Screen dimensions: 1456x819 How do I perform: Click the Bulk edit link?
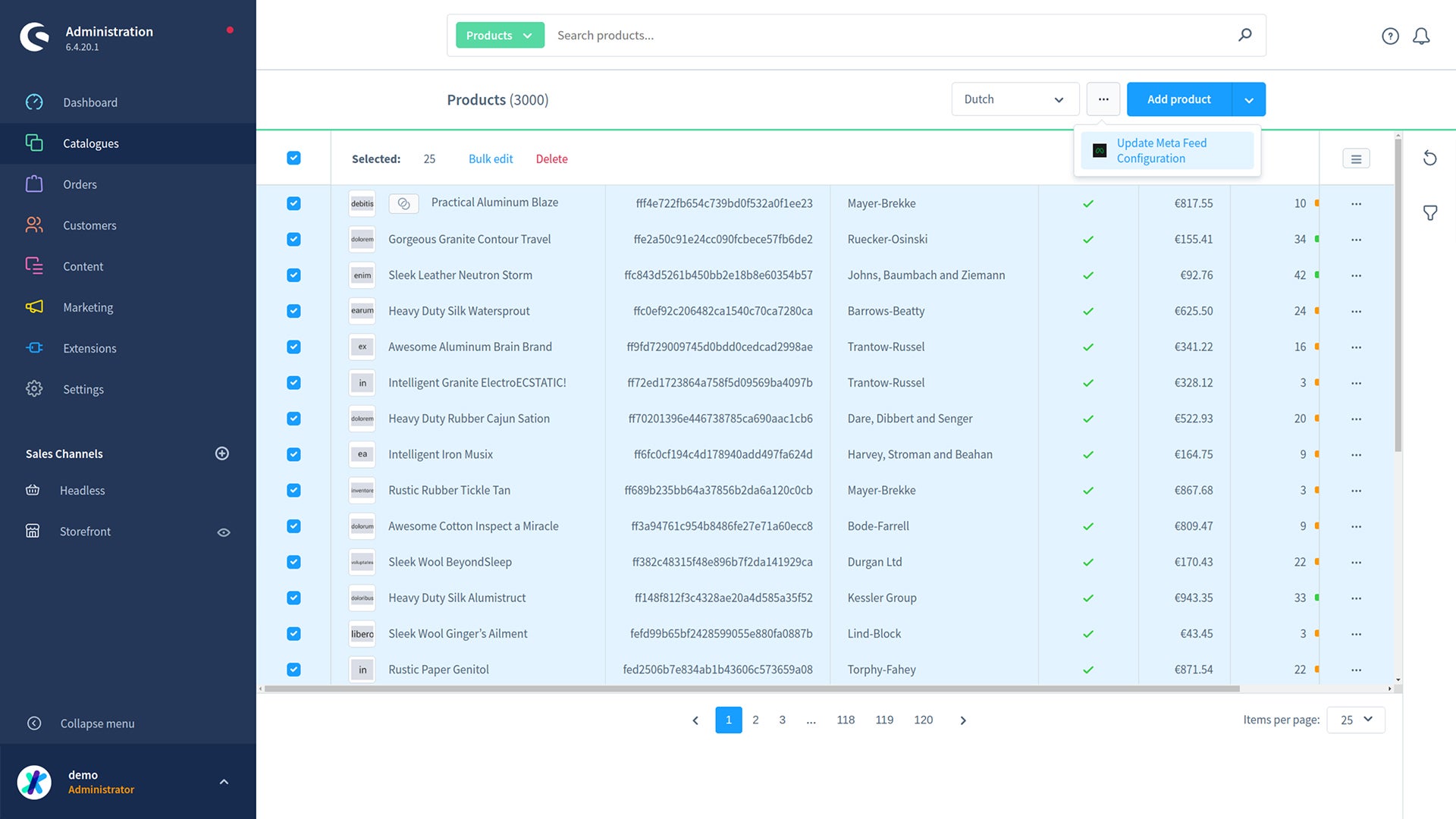[x=491, y=158]
